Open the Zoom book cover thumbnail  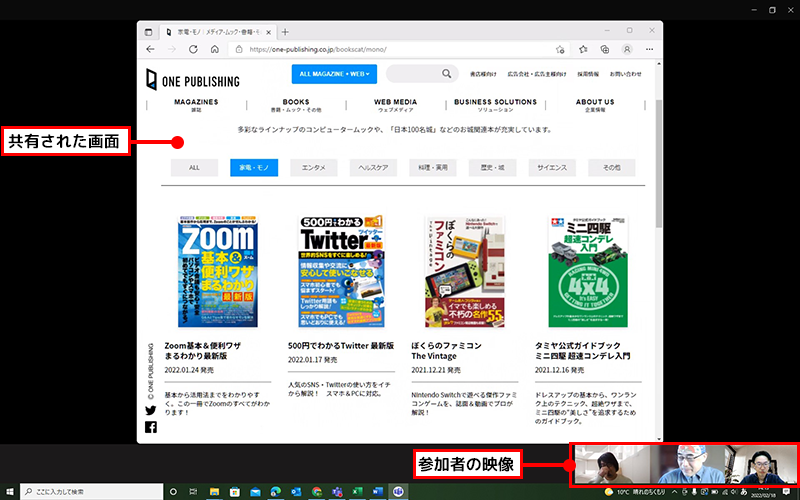218,271
